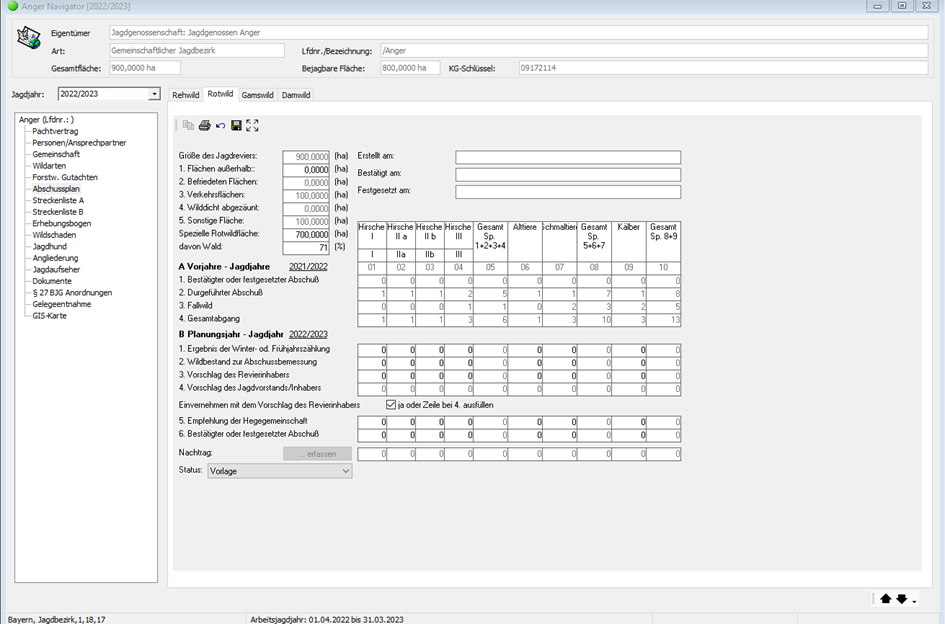
Task: Switch to the Gamswild tab
Action: point(257,95)
